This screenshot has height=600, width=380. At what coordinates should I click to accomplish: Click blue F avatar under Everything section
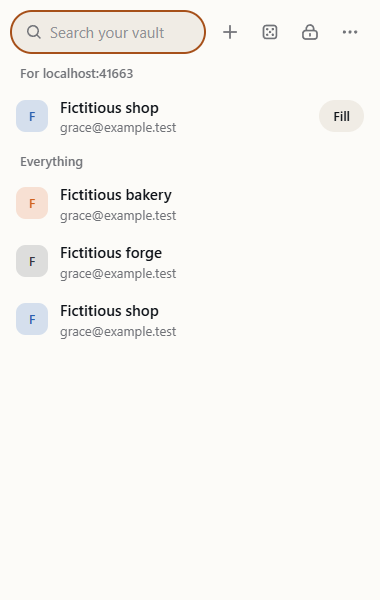click(x=32, y=319)
